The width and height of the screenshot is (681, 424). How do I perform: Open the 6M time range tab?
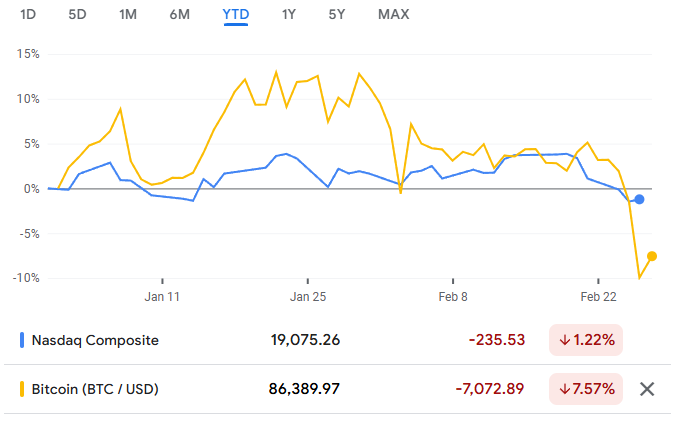[180, 14]
